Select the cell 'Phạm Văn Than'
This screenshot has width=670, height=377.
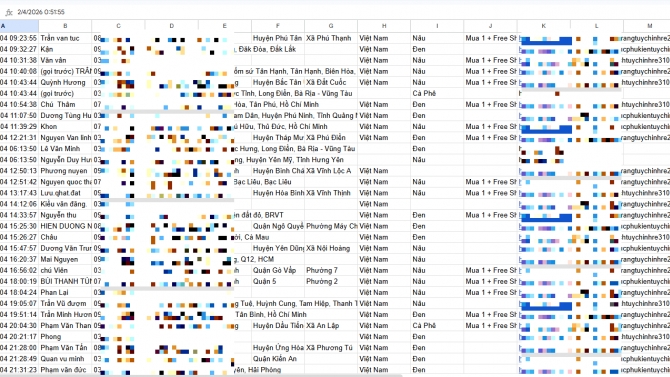[x=65, y=326]
